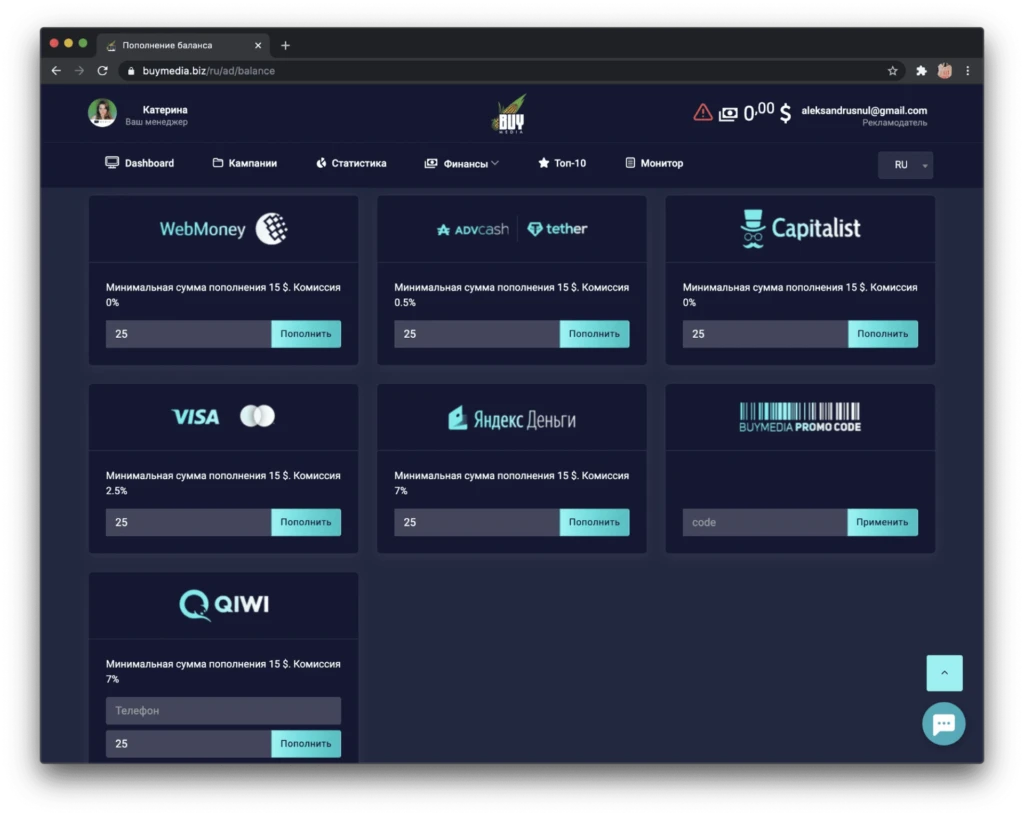
Task: Close the Пополнение баланса tab
Action: (x=258, y=45)
